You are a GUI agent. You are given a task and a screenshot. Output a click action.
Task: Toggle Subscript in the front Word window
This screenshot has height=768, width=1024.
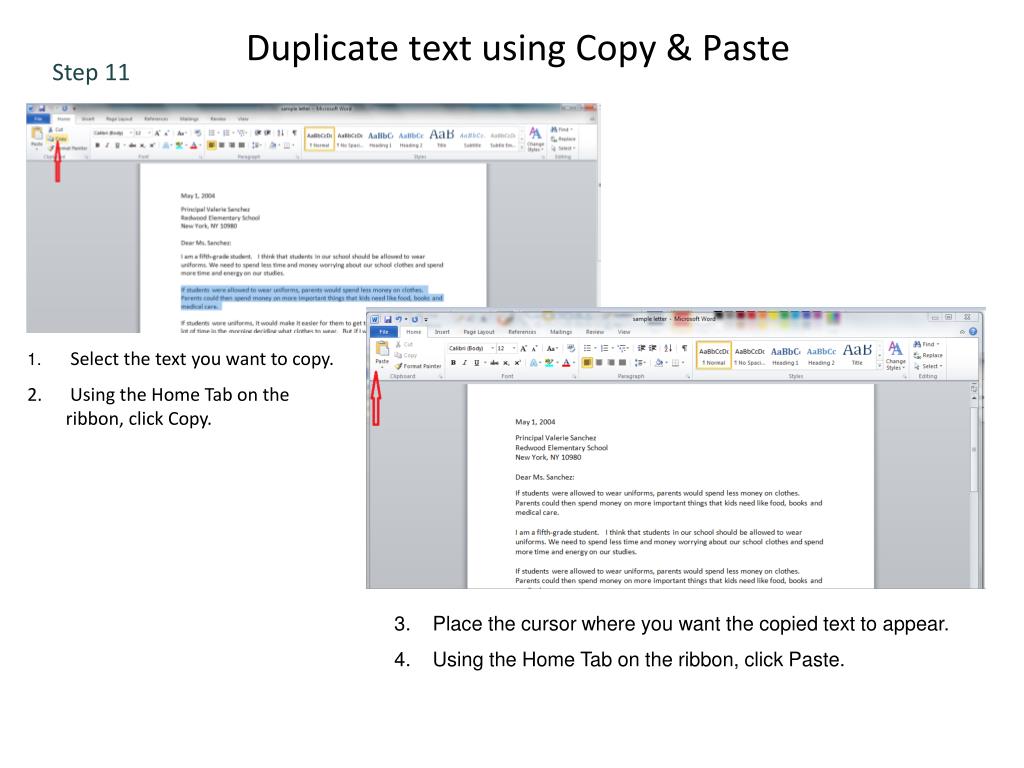(x=506, y=362)
